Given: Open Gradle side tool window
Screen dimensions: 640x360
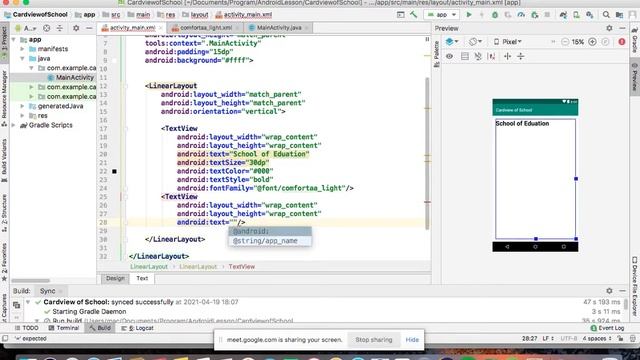Looking at the screenshot, I should pos(635,40).
